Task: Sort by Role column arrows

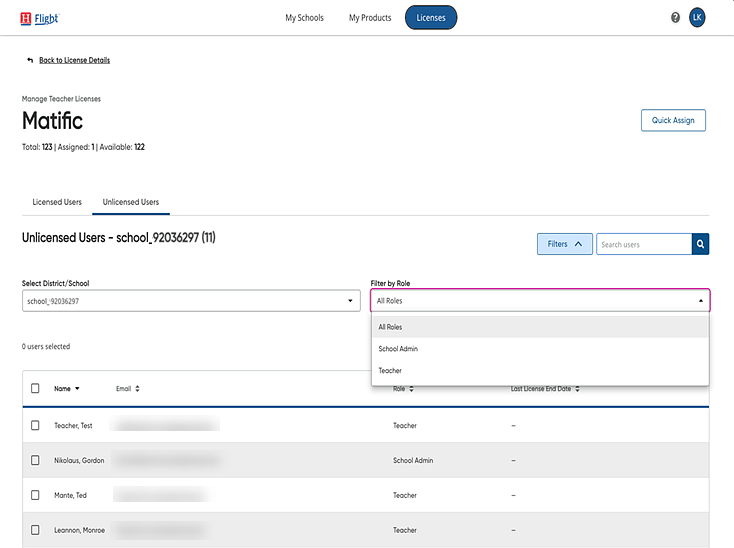Action: (x=411, y=389)
